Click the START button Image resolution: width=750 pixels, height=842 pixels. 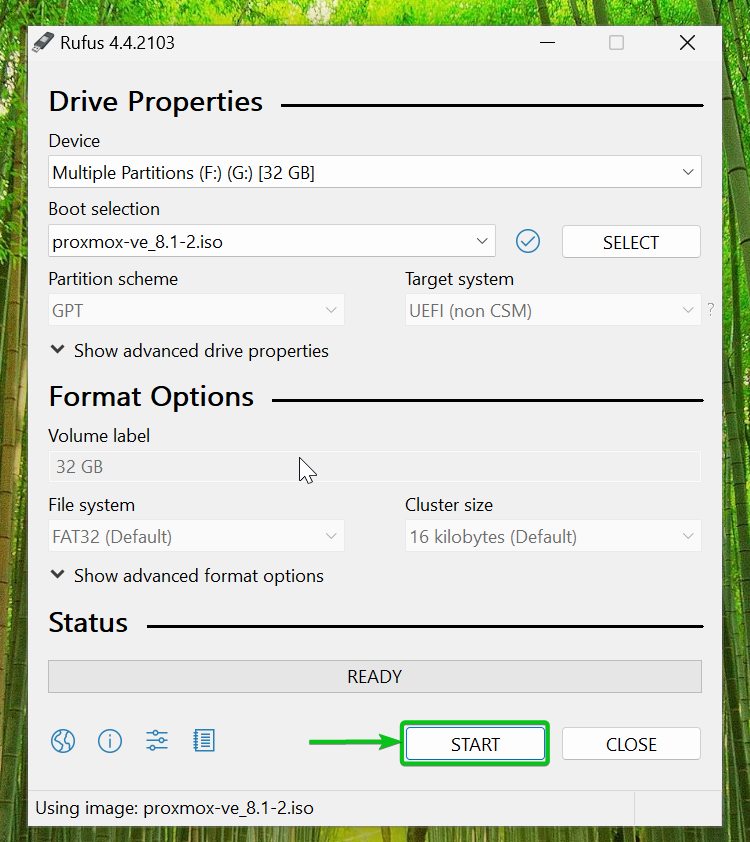click(x=475, y=744)
